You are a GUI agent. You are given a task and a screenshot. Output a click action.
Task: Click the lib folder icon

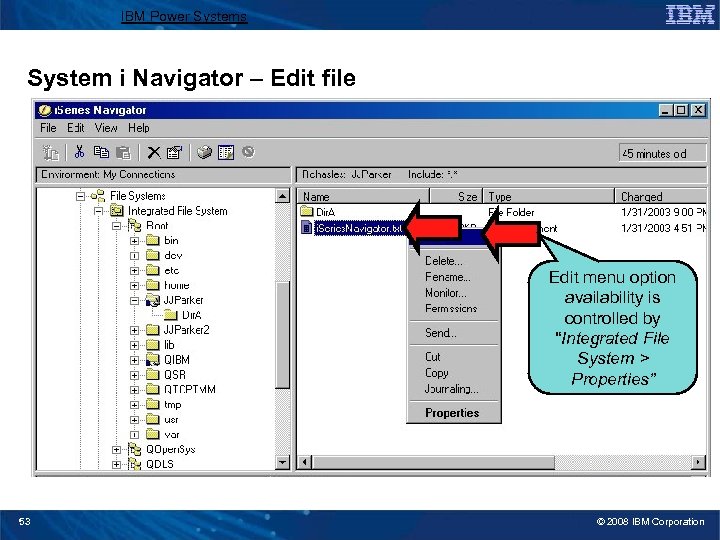click(152, 345)
